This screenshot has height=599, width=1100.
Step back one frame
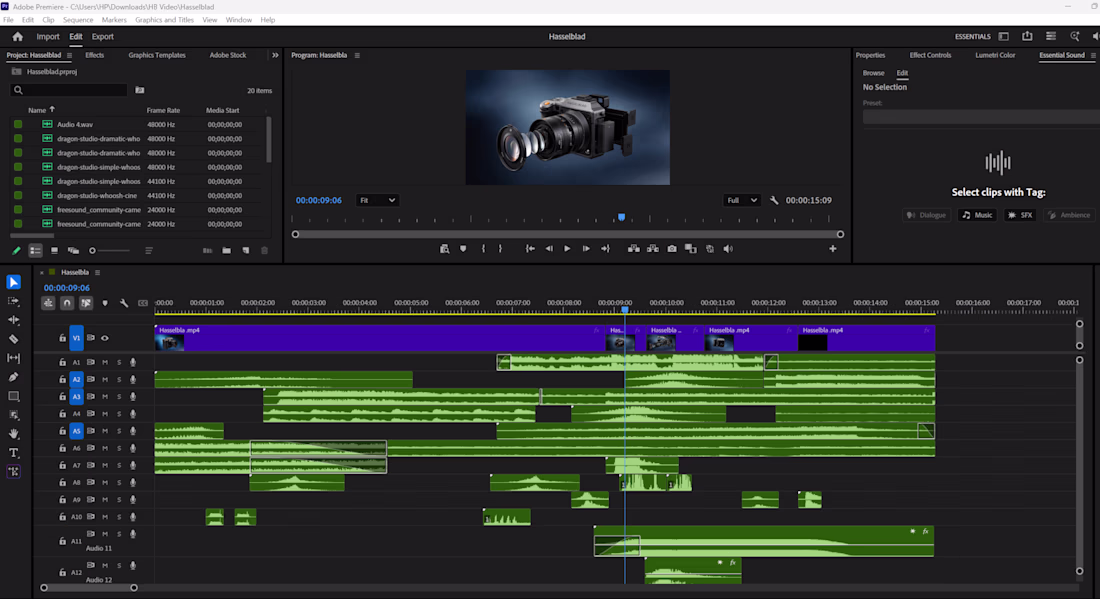549,249
